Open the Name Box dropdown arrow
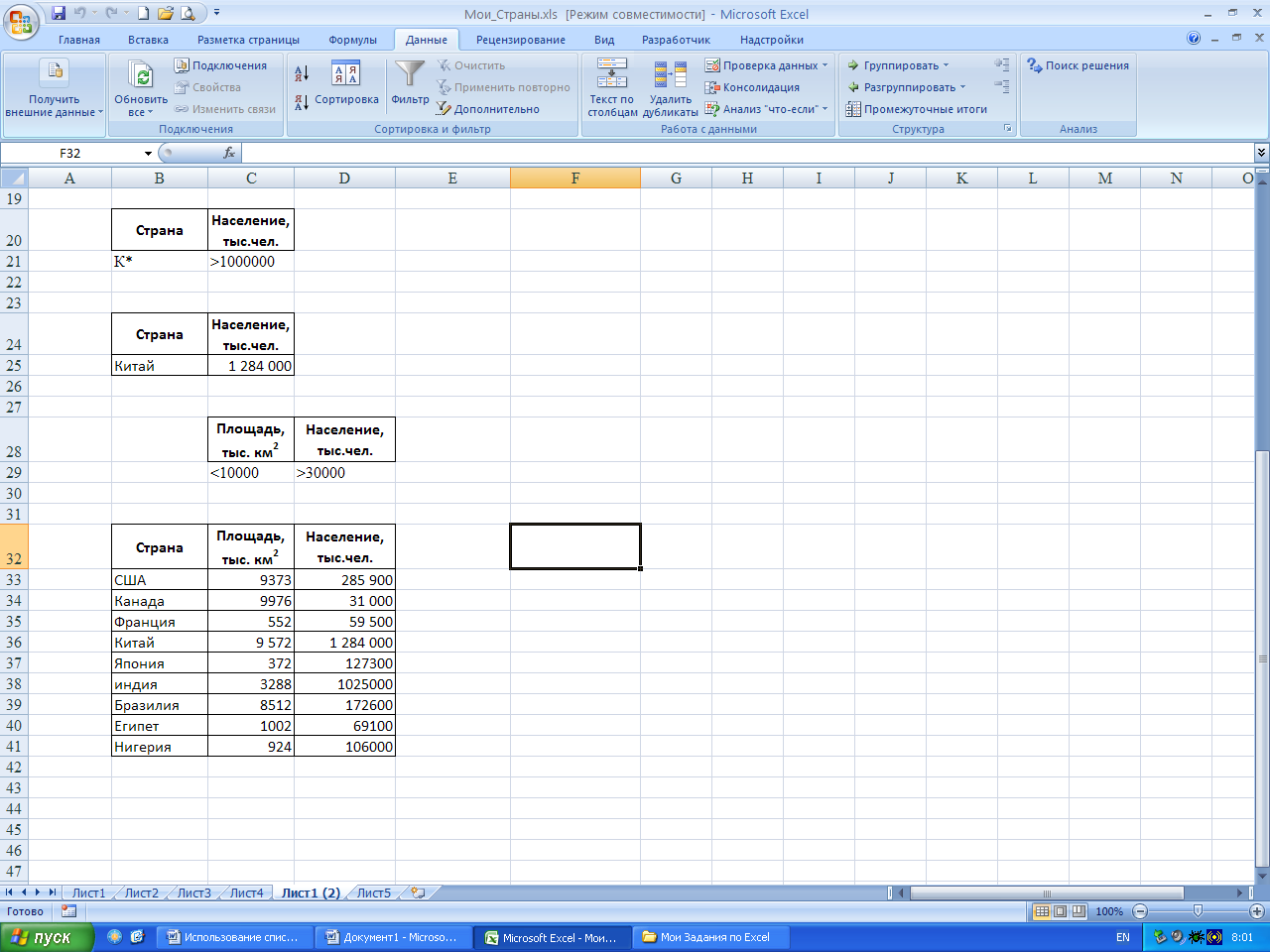1270x952 pixels. click(x=148, y=153)
